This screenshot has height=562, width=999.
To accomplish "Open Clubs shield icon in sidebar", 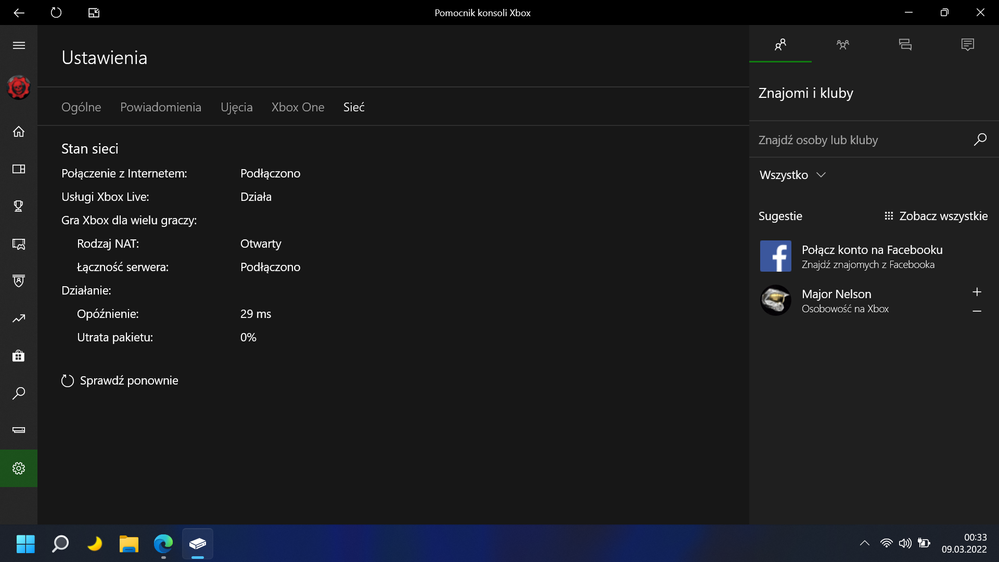I will pos(18,281).
